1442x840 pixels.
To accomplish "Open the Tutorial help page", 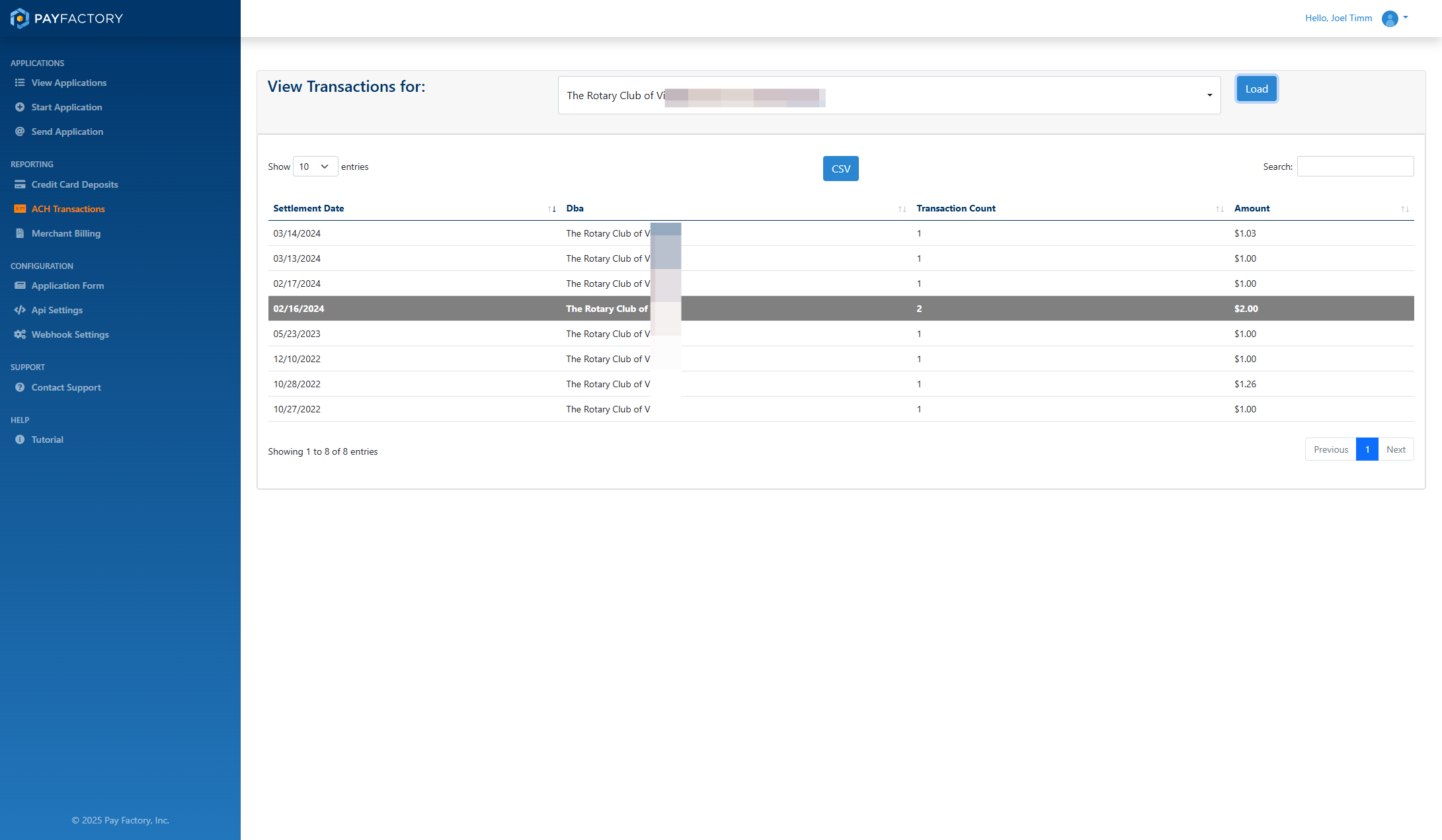I will coord(48,439).
